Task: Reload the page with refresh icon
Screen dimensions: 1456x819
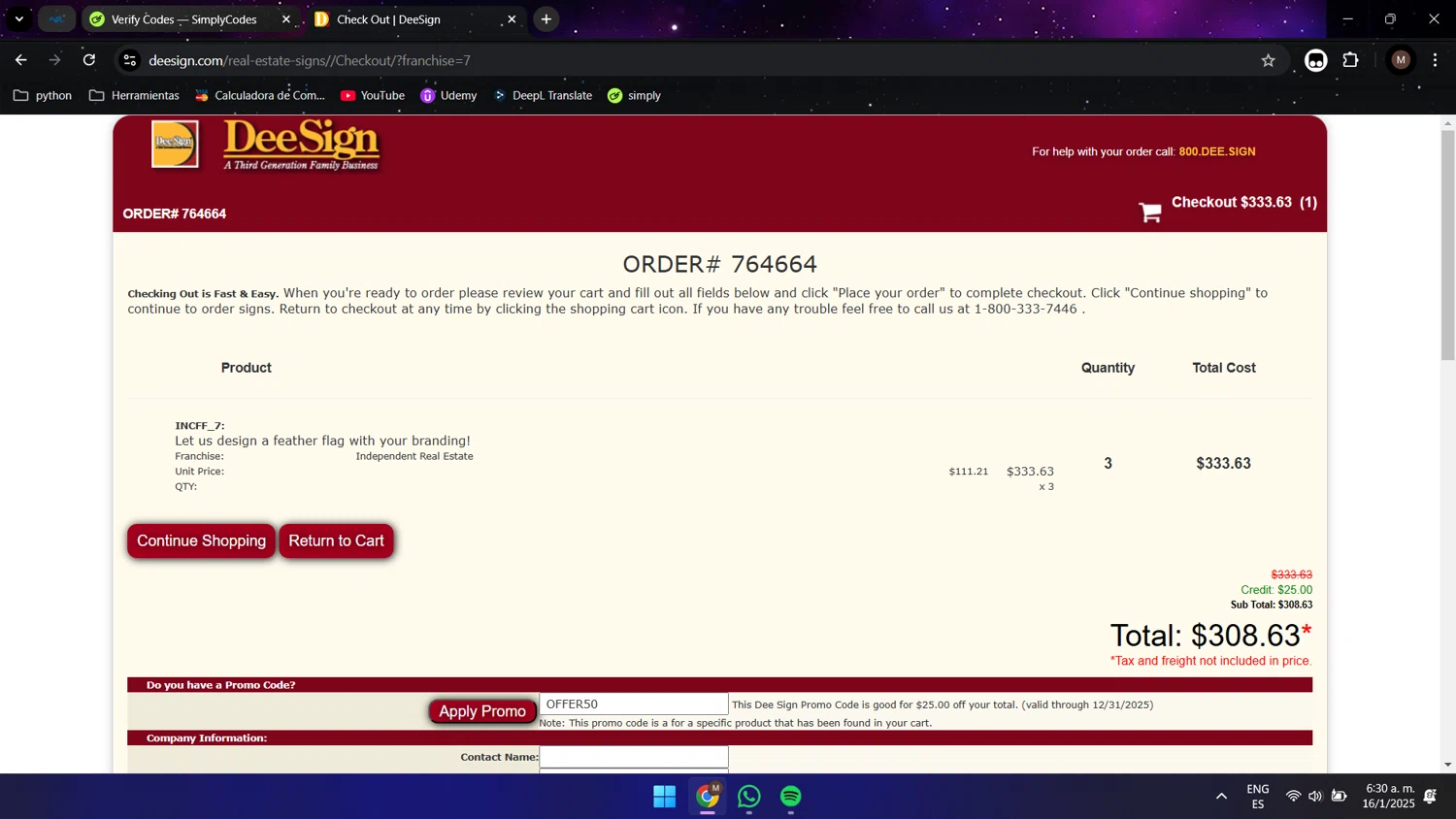Action: [x=89, y=60]
